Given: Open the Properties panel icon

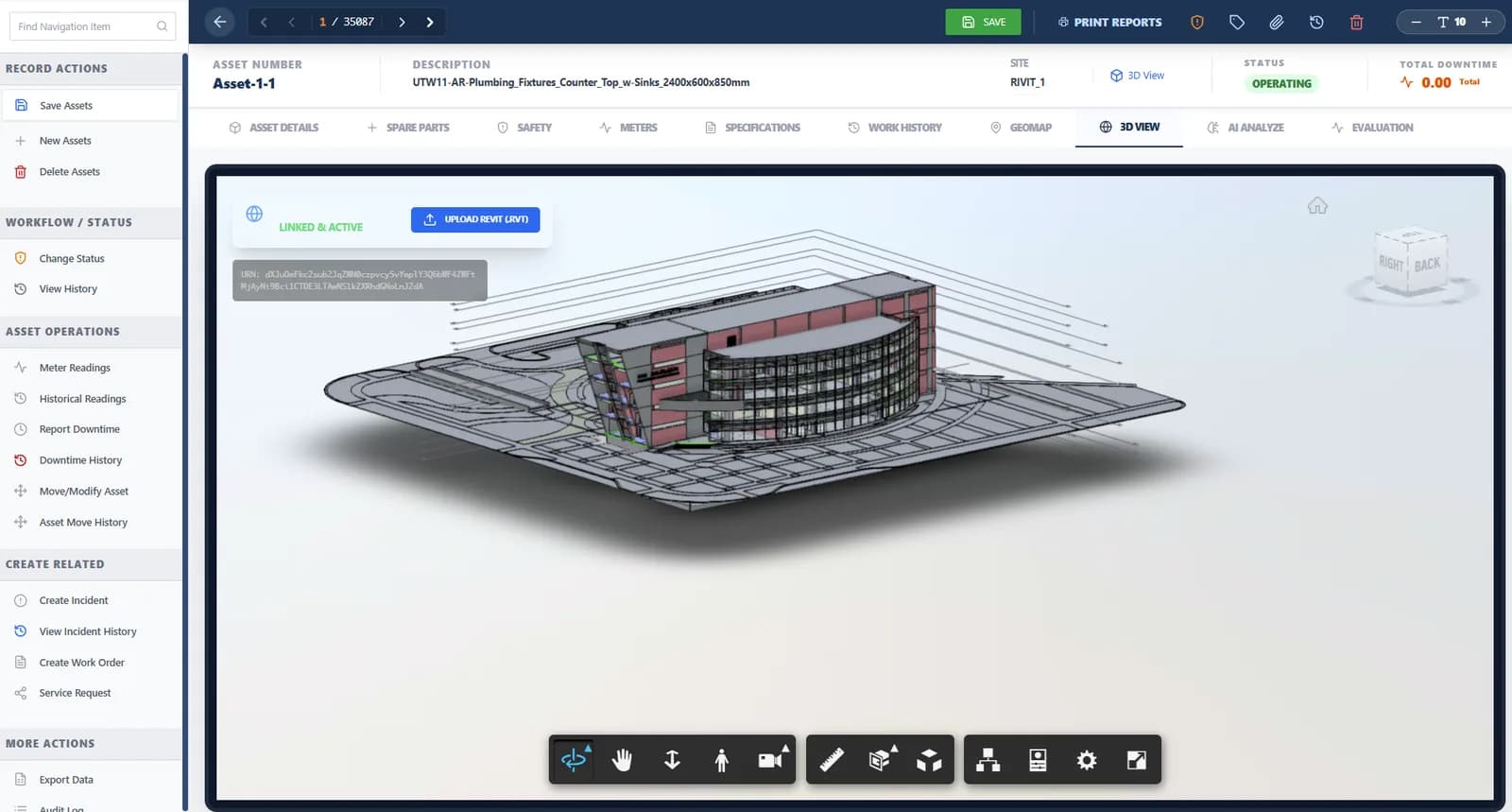Looking at the screenshot, I should pos(1038,760).
